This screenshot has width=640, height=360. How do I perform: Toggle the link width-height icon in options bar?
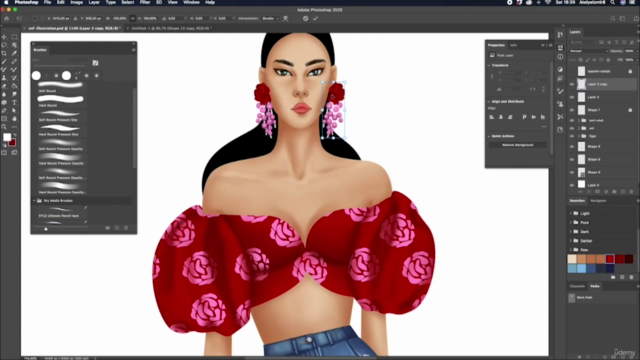point(133,18)
